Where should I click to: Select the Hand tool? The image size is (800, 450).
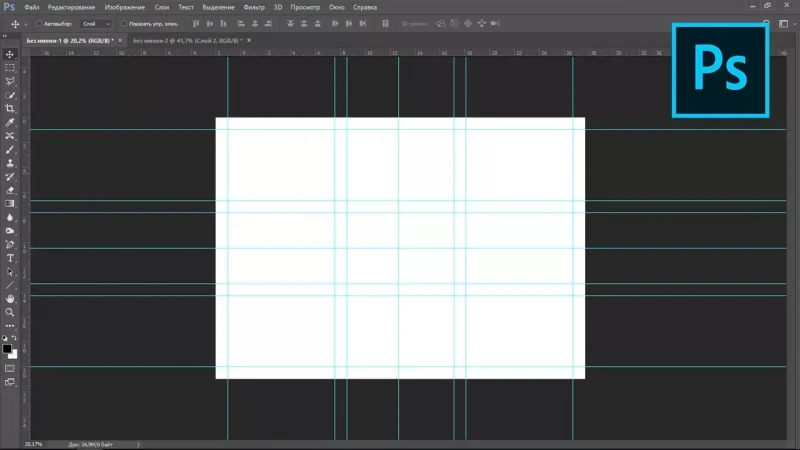(x=10, y=298)
